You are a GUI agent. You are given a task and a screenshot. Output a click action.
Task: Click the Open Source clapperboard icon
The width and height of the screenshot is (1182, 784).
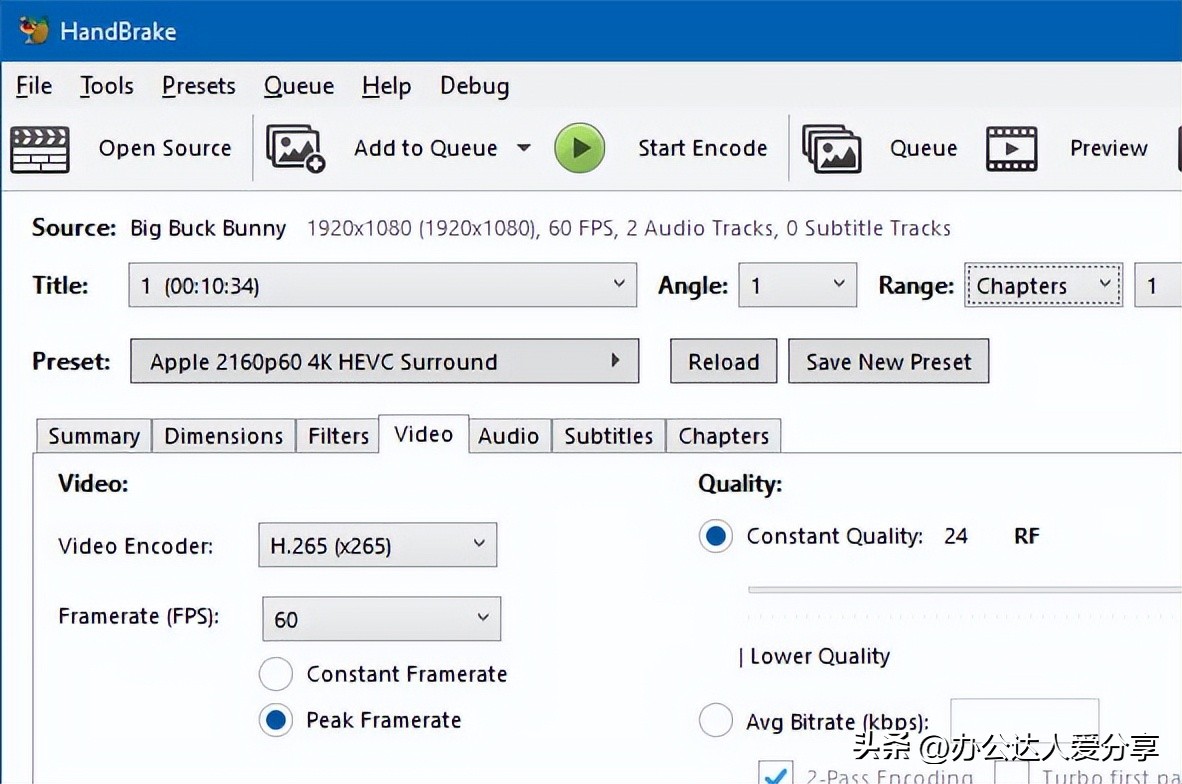tap(40, 149)
